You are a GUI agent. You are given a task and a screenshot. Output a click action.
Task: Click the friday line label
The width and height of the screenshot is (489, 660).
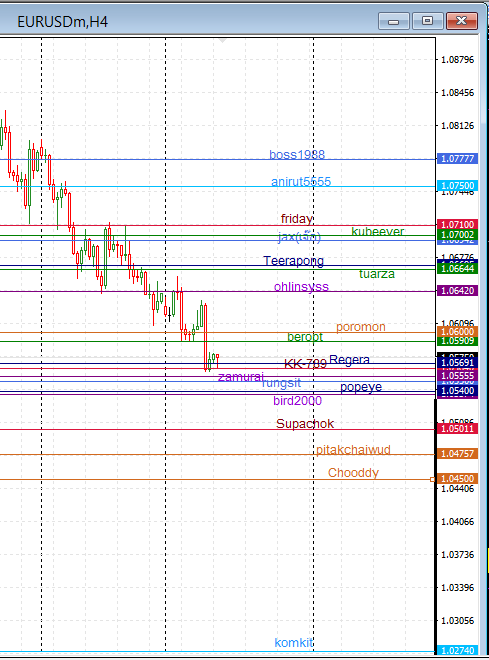click(297, 219)
